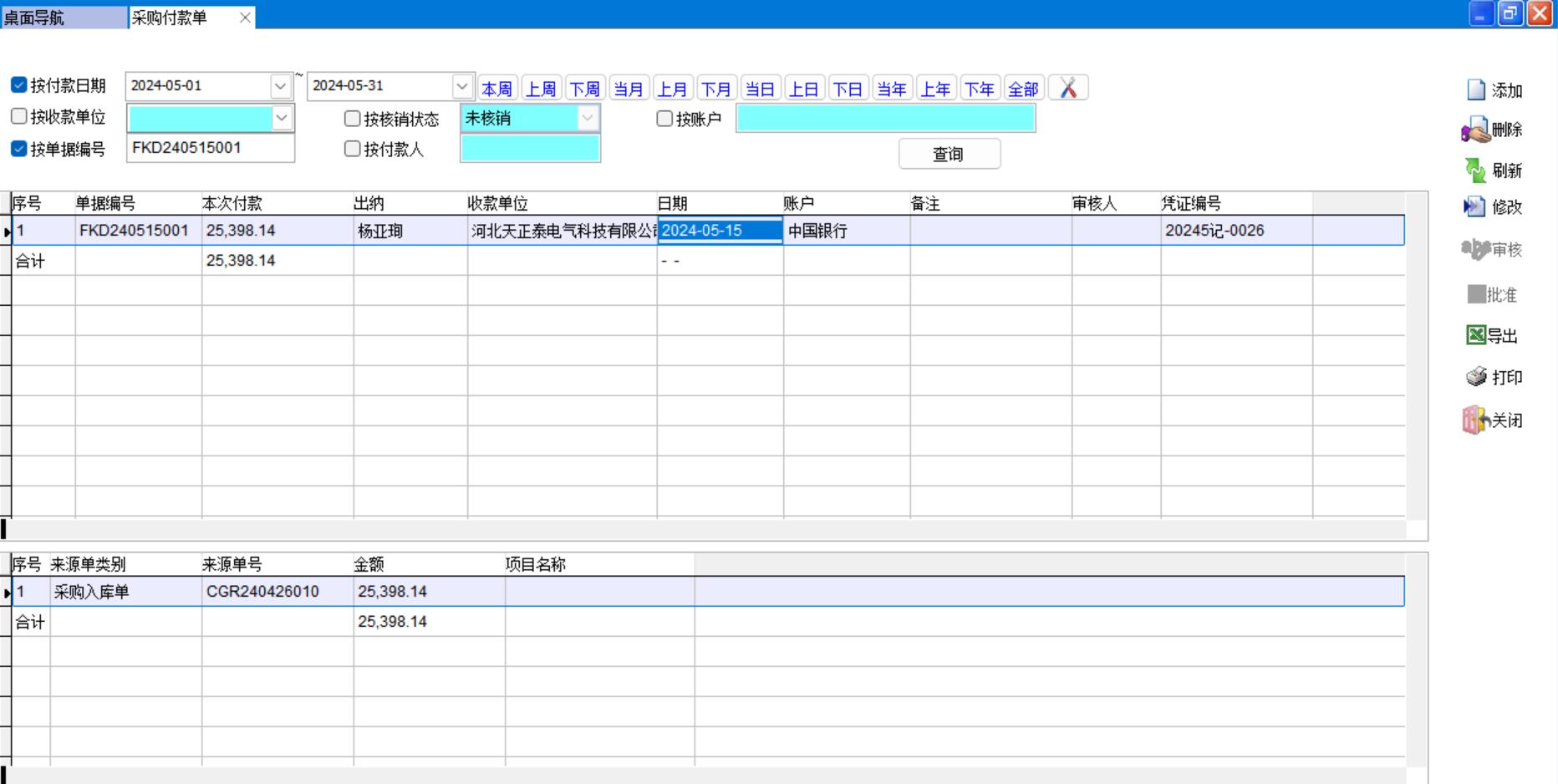
Task: Enable the 按收款单位 checkbox
Action: pos(19,116)
